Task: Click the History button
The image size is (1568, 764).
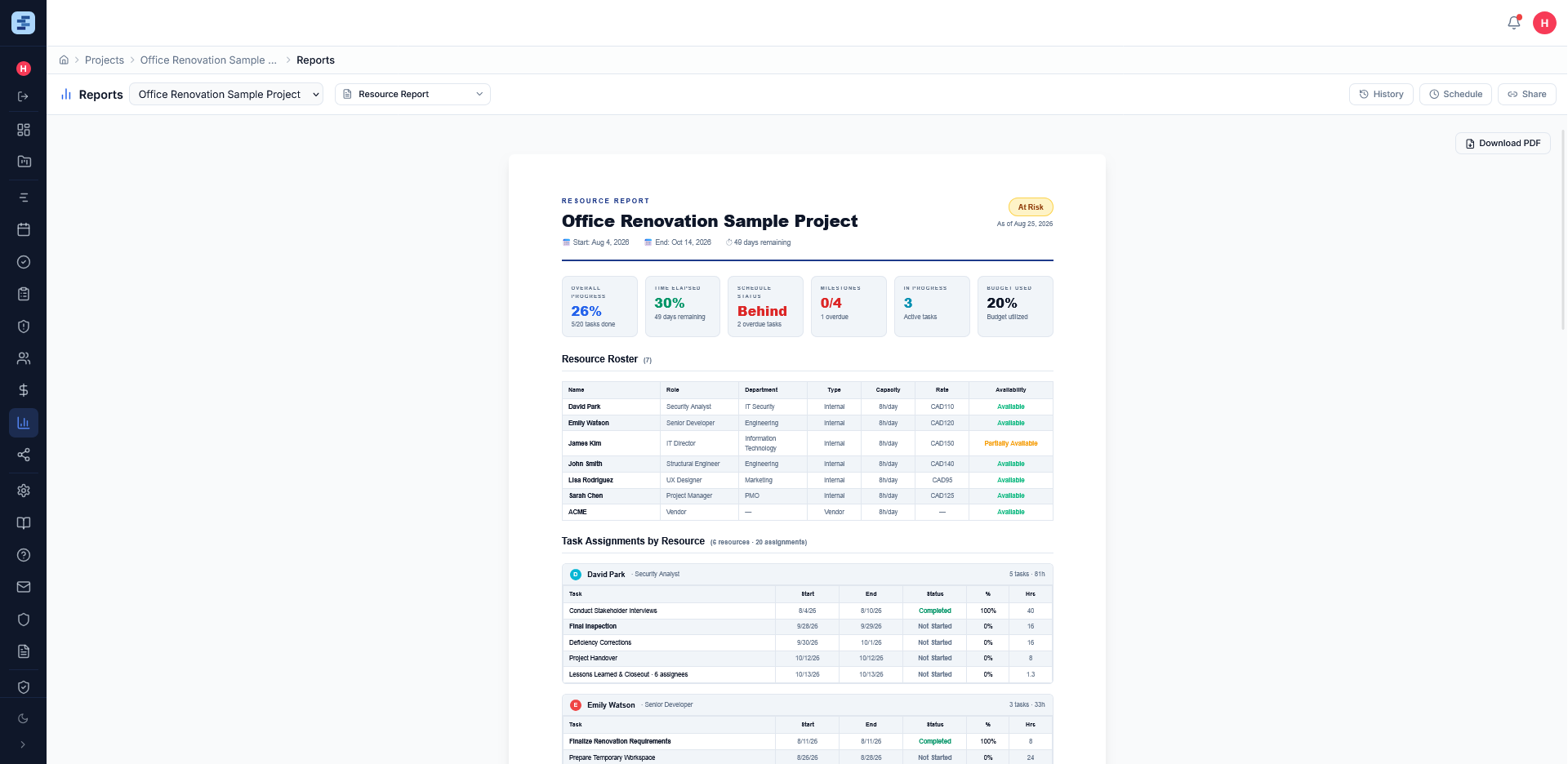Action: click(1381, 95)
